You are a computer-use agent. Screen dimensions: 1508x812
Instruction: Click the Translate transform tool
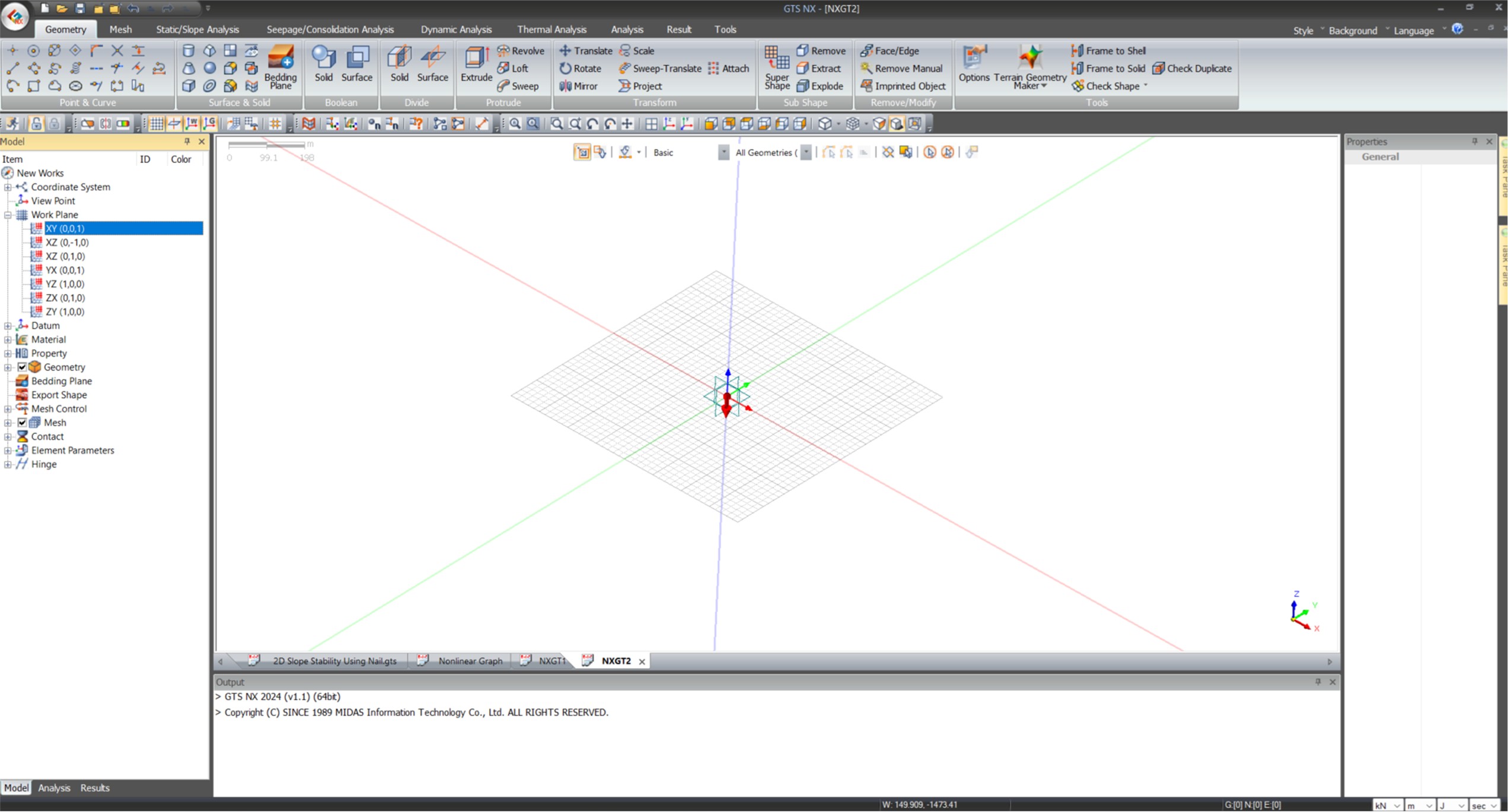[586, 50]
